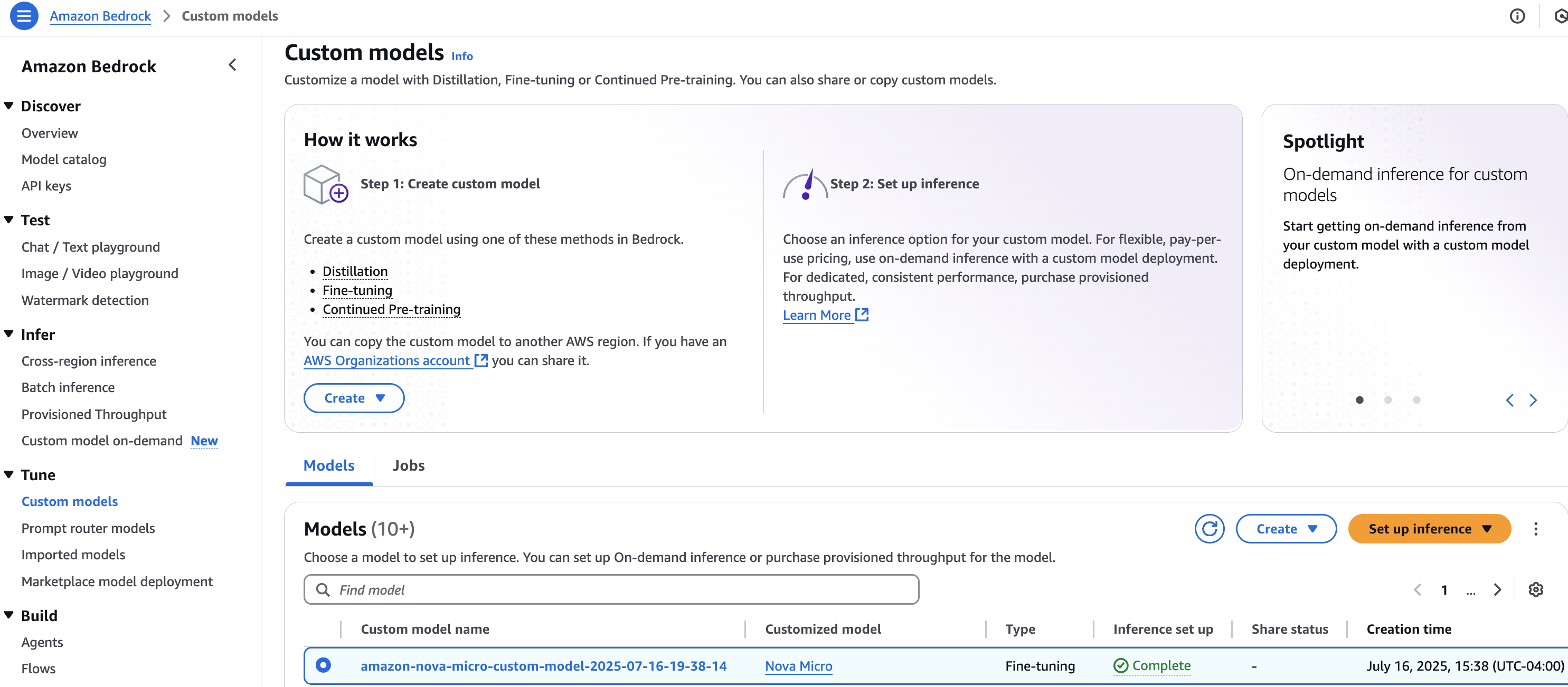
Task: Click the info circle icon in top bar
Action: [x=1517, y=16]
